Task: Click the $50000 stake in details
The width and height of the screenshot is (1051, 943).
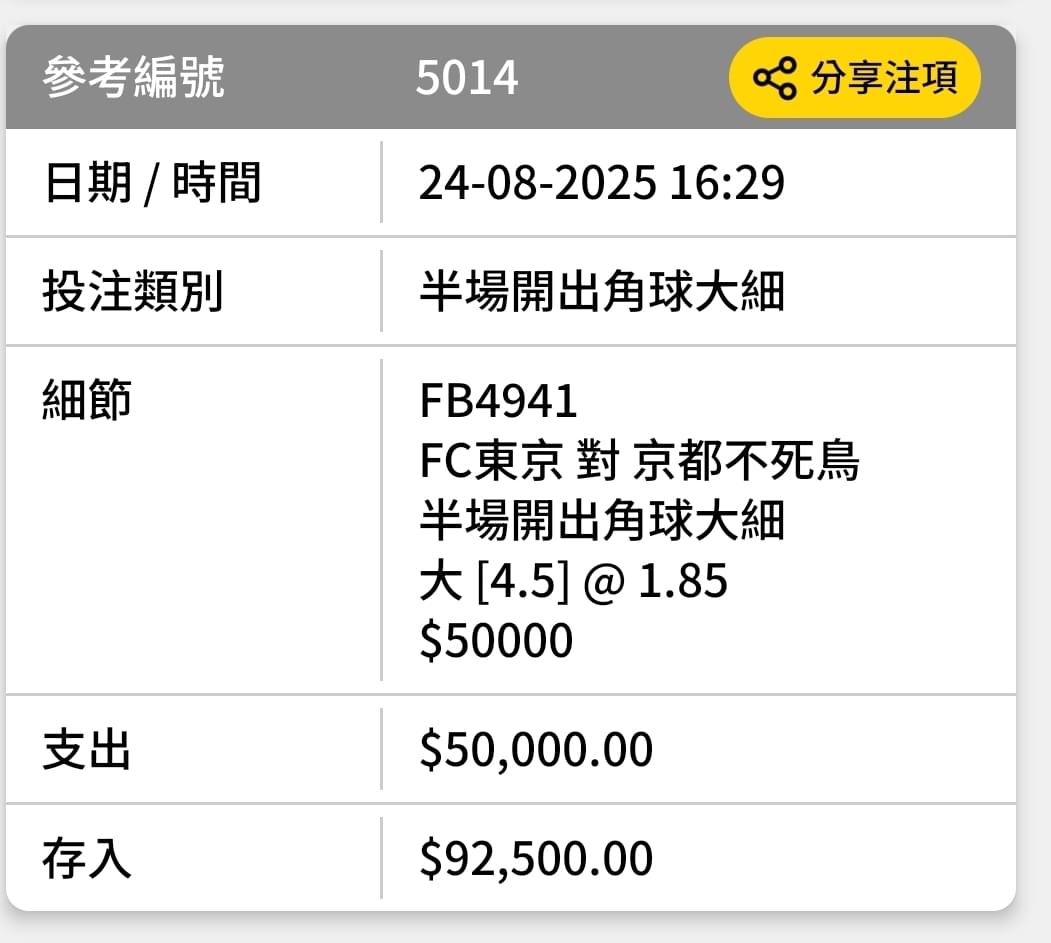Action: pyautogui.click(x=496, y=640)
